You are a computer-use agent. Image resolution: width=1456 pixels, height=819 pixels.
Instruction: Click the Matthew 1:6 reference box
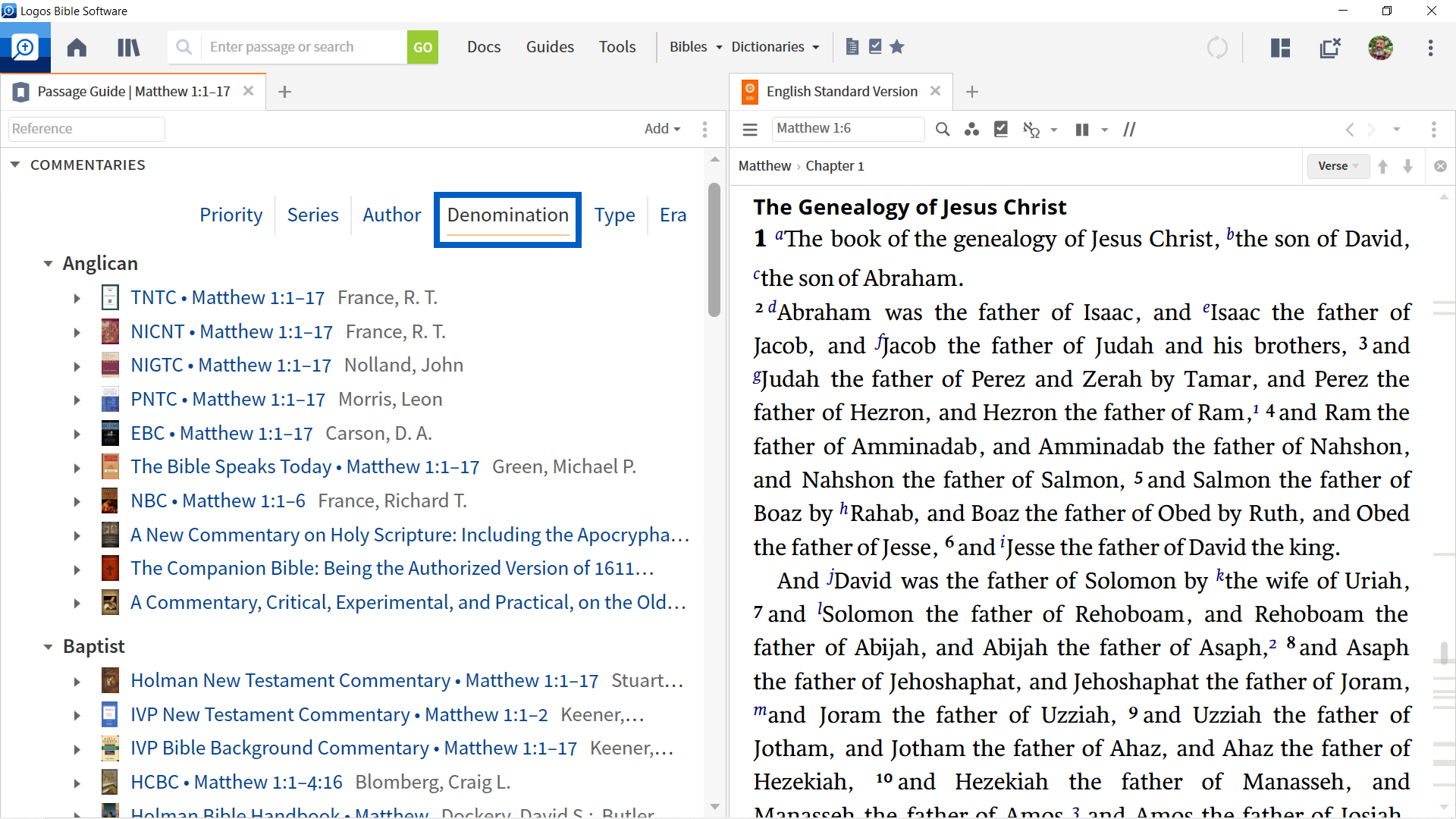[848, 129]
